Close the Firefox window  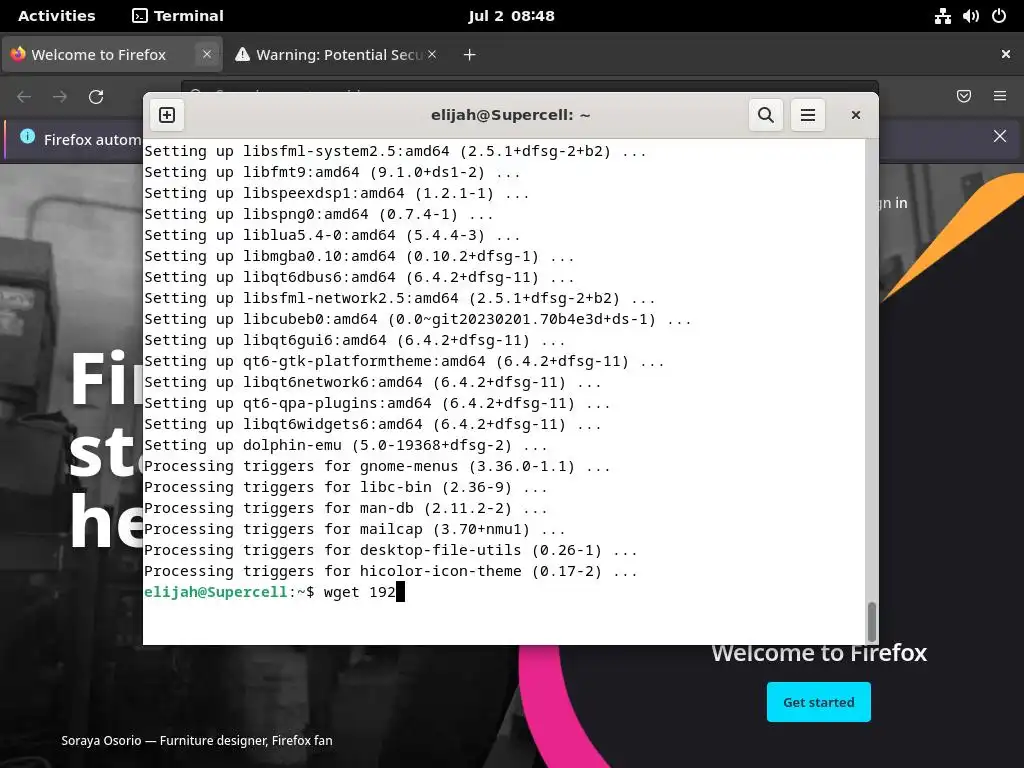point(1006,54)
